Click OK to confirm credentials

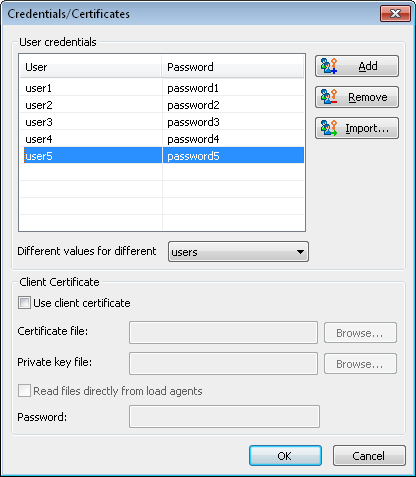coord(285,456)
